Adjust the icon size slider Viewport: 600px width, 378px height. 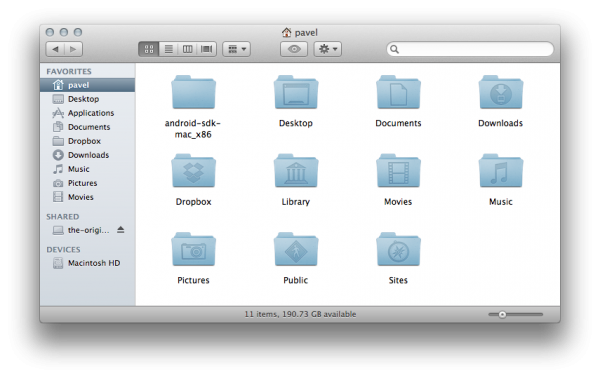[x=515, y=314]
